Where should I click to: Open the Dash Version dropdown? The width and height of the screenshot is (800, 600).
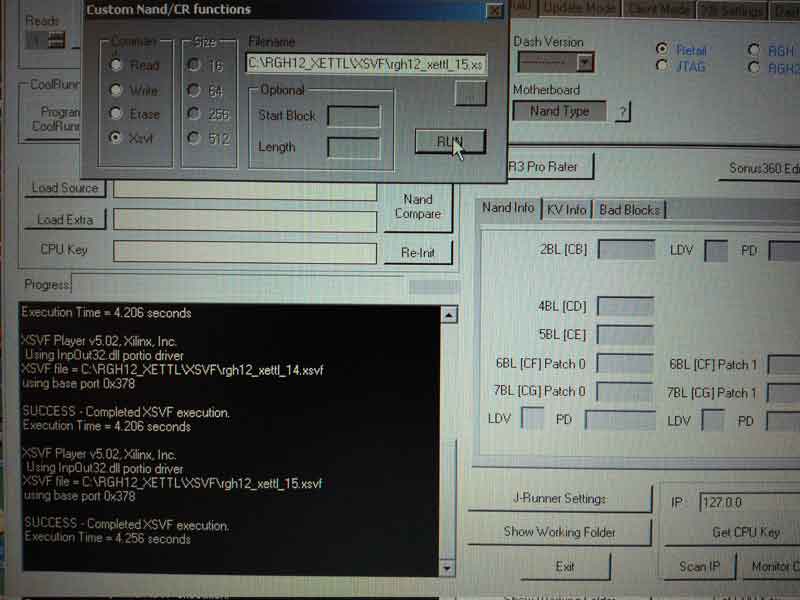coord(584,63)
